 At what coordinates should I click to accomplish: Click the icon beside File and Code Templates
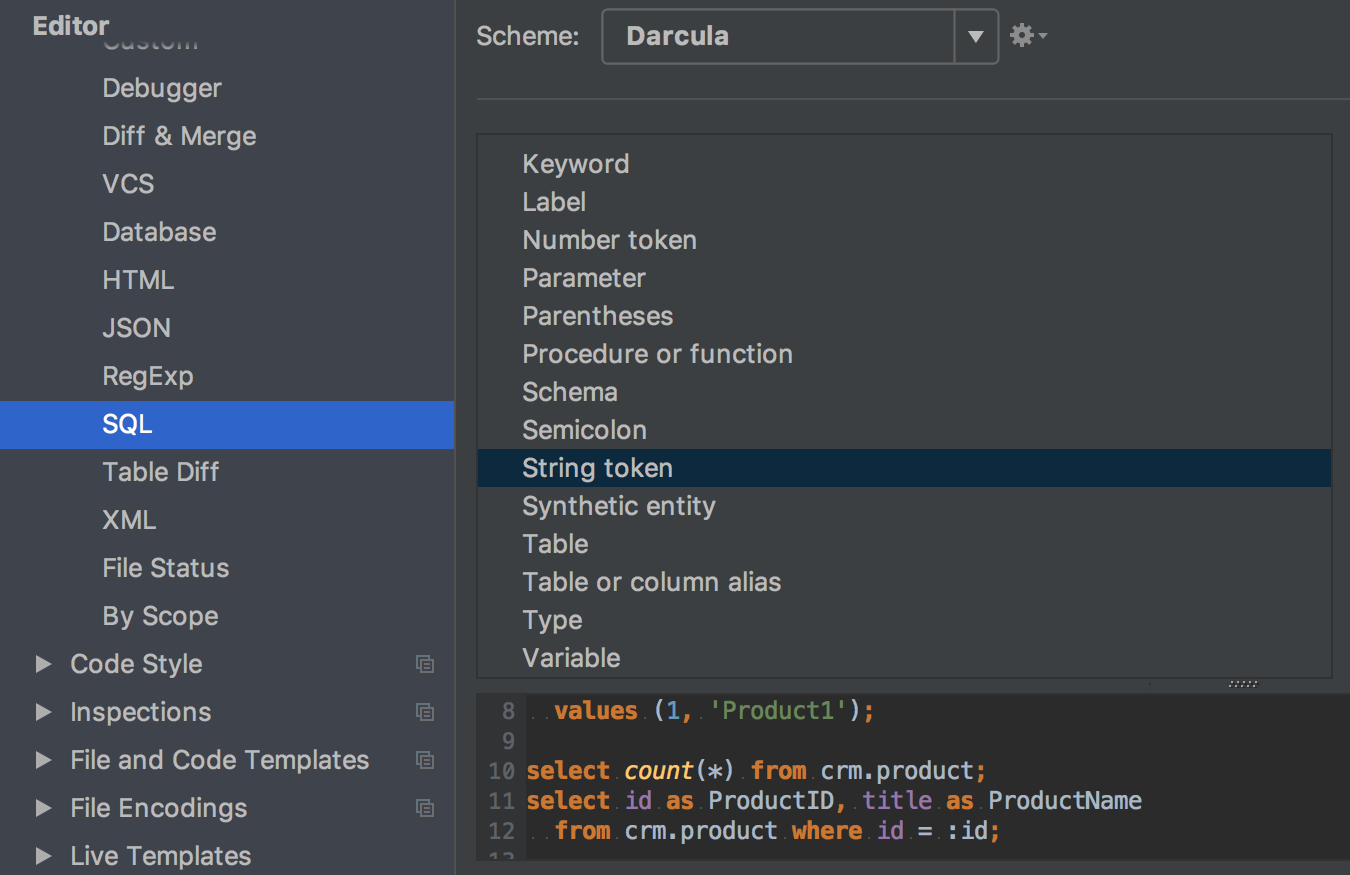point(425,760)
